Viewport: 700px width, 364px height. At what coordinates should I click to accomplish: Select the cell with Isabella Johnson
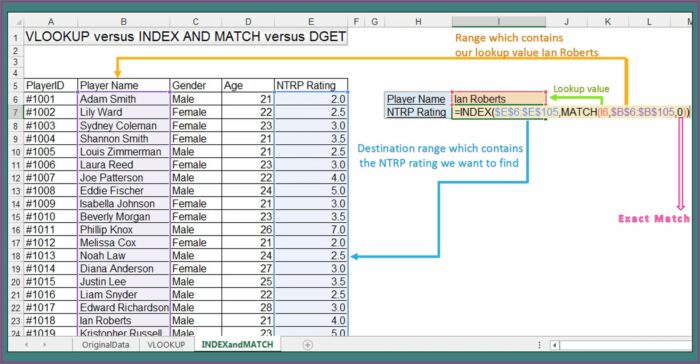point(124,203)
